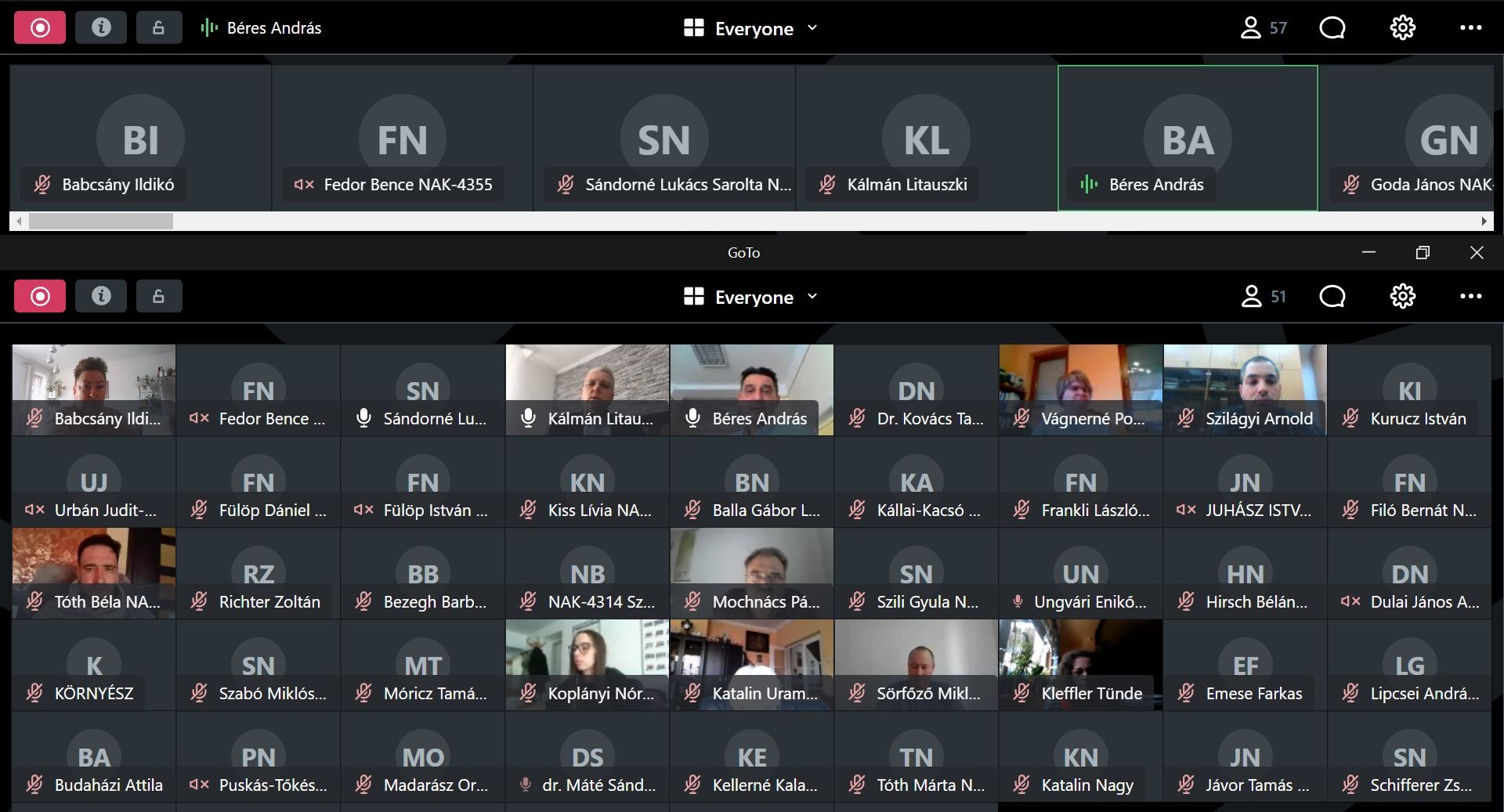The width and height of the screenshot is (1504, 812).
Task: Open the participants list showing 57
Action: (1263, 28)
